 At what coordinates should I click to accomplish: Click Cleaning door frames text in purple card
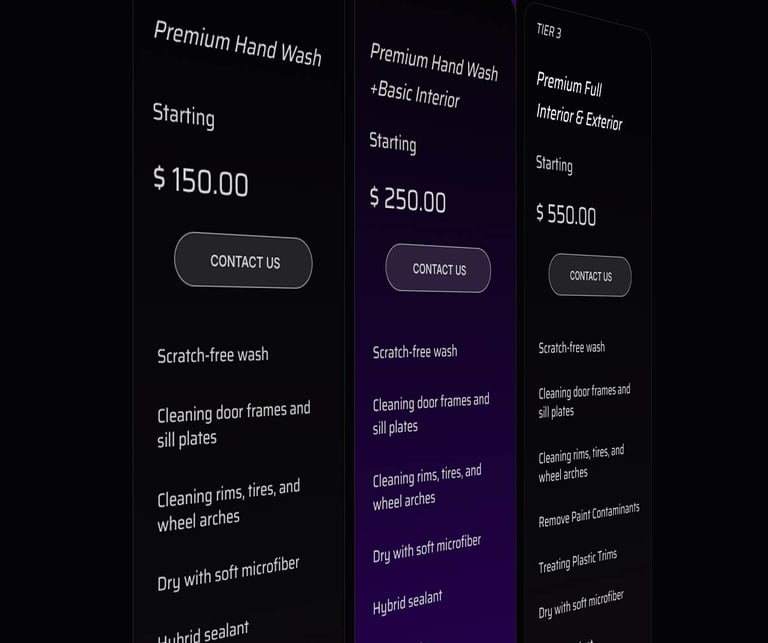coord(431,414)
